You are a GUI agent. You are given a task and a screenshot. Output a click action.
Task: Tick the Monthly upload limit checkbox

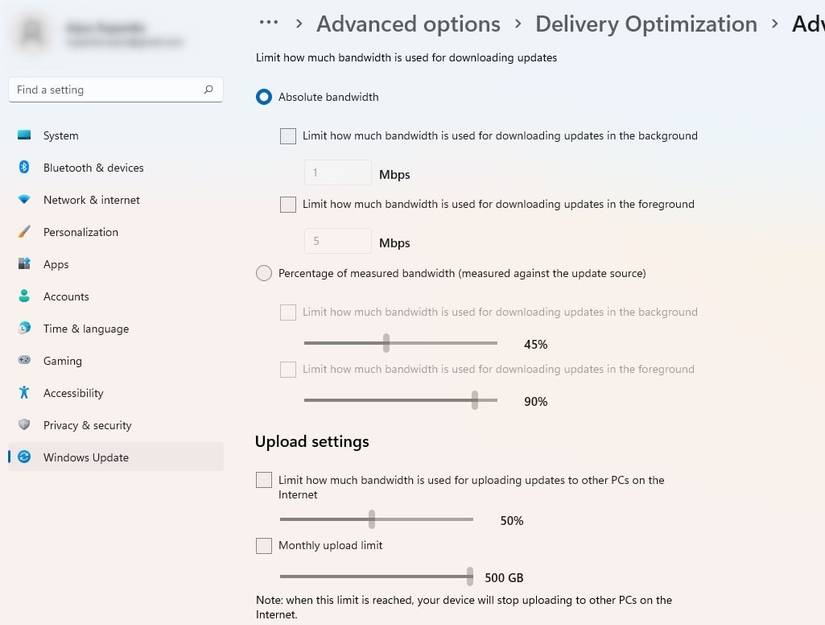264,546
